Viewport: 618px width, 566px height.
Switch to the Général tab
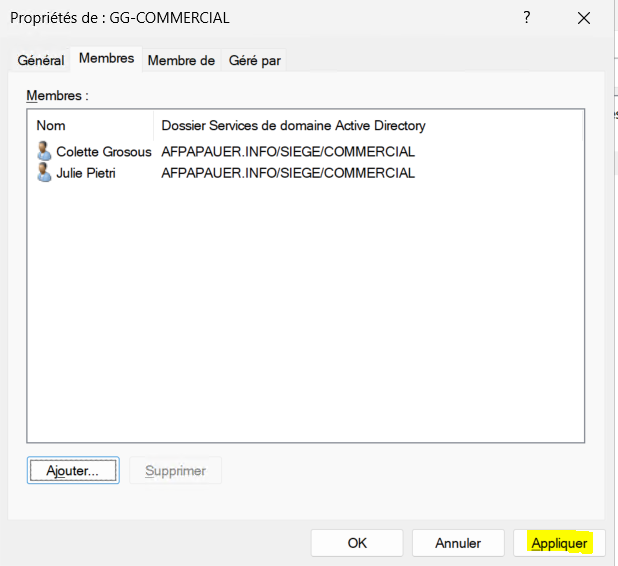tap(41, 61)
